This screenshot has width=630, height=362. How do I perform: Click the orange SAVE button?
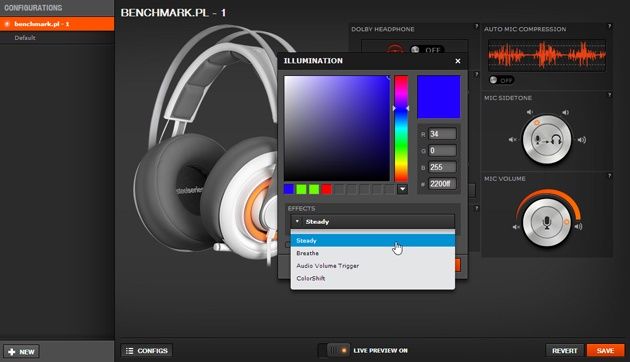[x=605, y=351]
